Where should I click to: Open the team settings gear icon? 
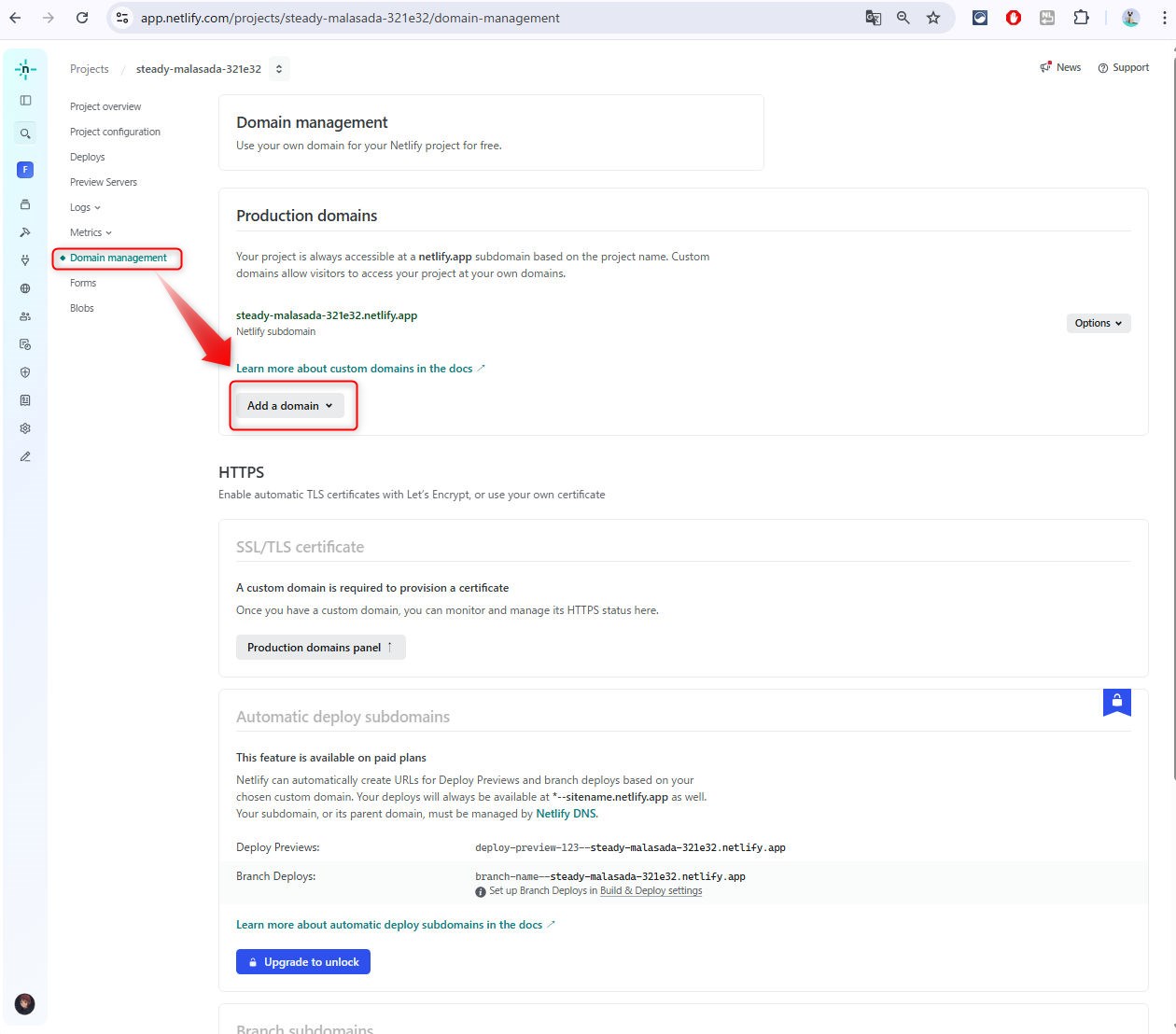(x=25, y=428)
